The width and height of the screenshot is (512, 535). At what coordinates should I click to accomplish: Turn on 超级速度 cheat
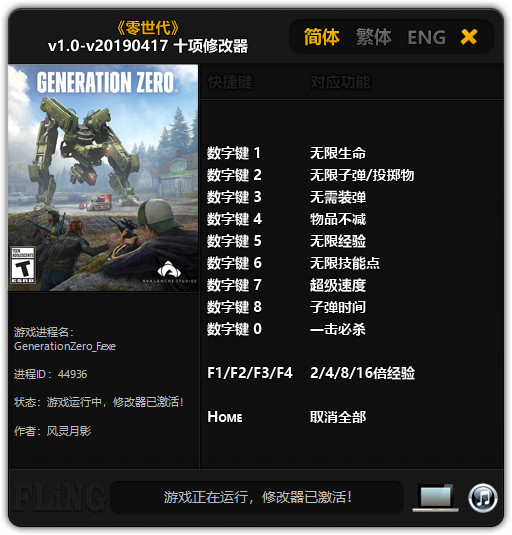(x=338, y=285)
